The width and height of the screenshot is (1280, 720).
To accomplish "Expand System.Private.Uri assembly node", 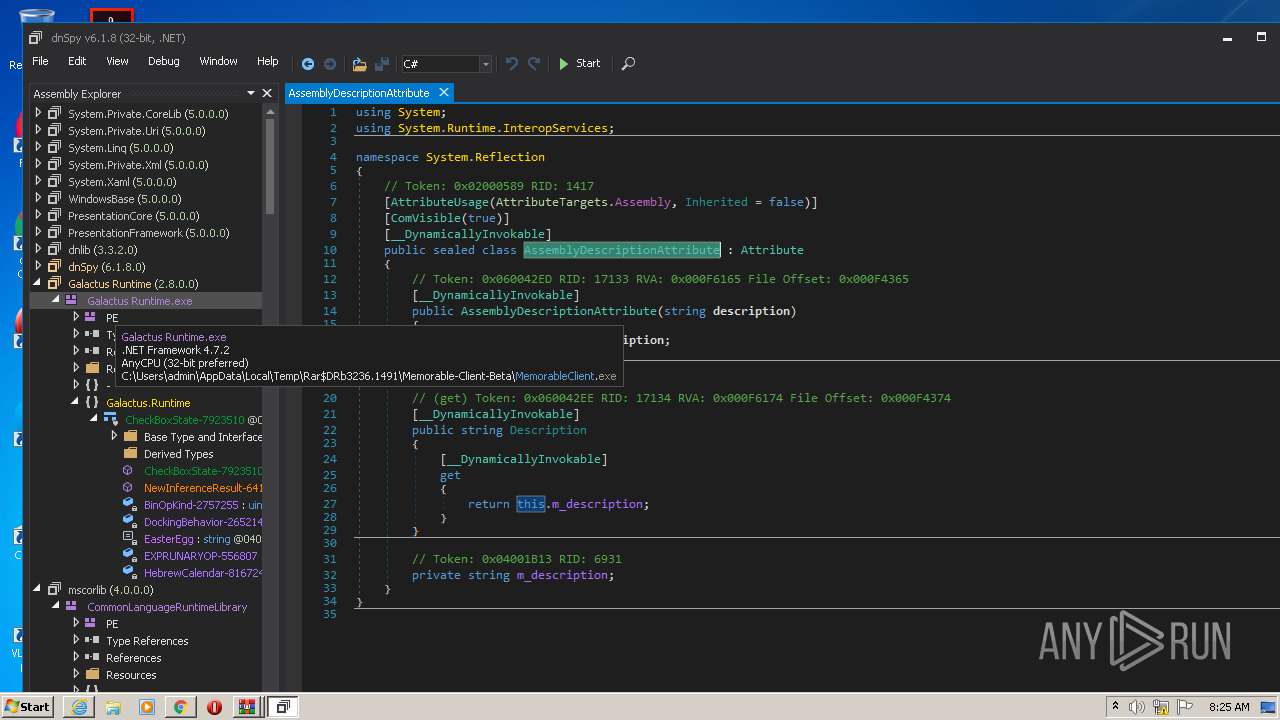I will pos(38,130).
